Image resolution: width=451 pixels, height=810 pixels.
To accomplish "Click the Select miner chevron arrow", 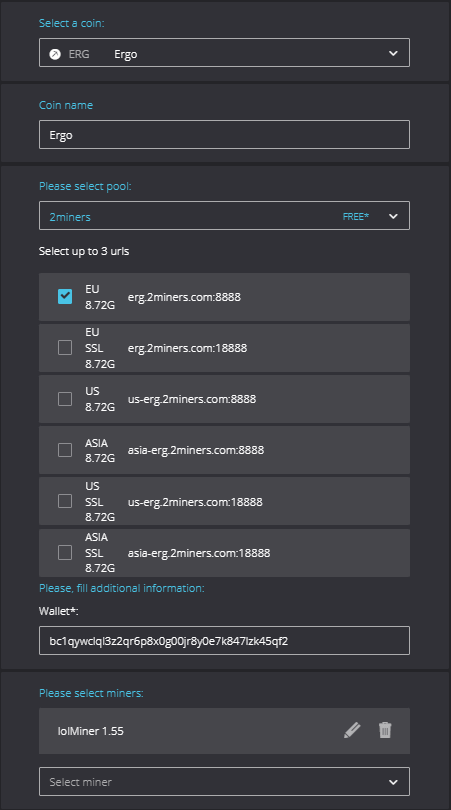I will (x=393, y=782).
